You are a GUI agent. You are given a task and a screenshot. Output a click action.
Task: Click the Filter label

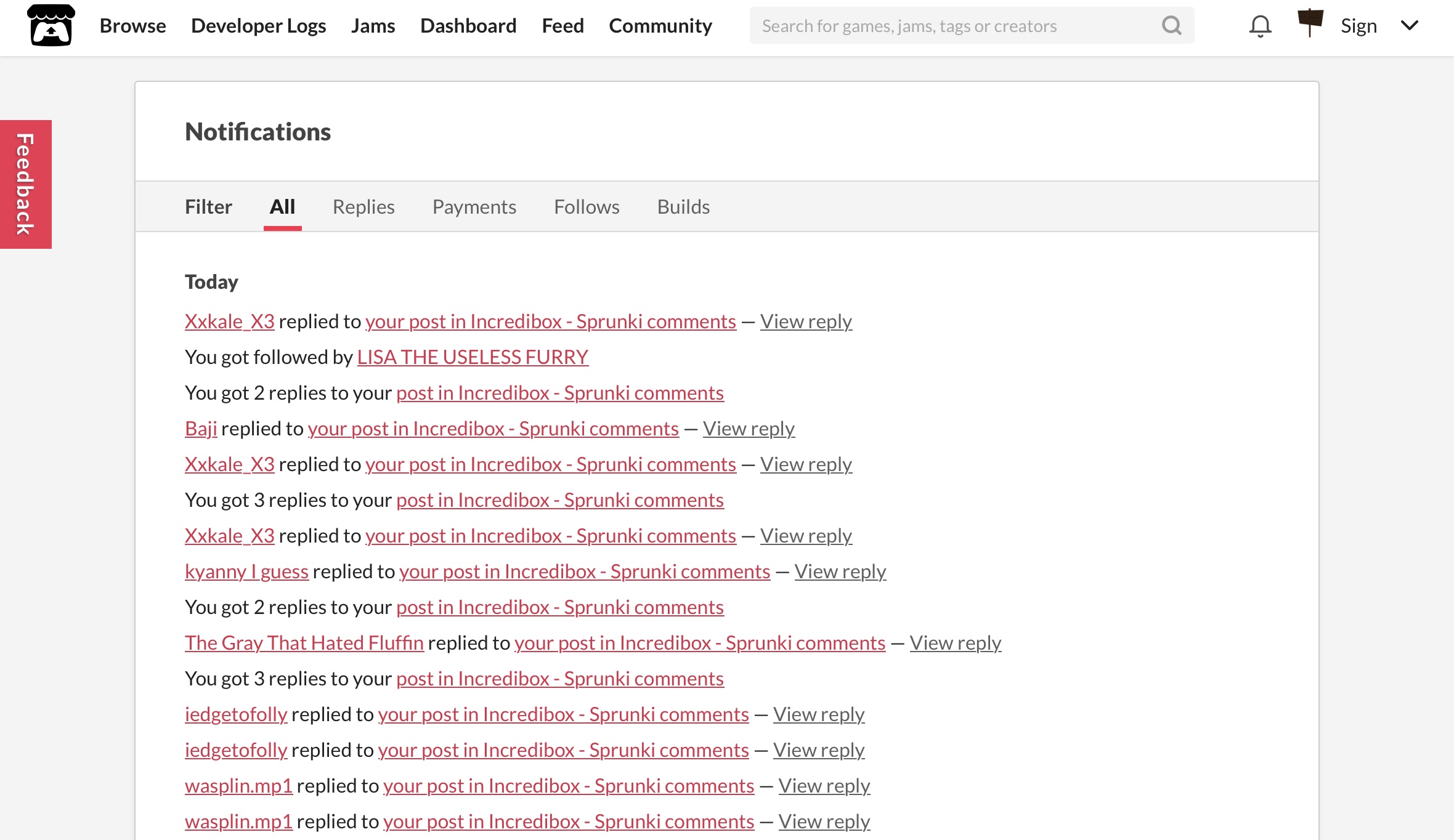coord(208,207)
